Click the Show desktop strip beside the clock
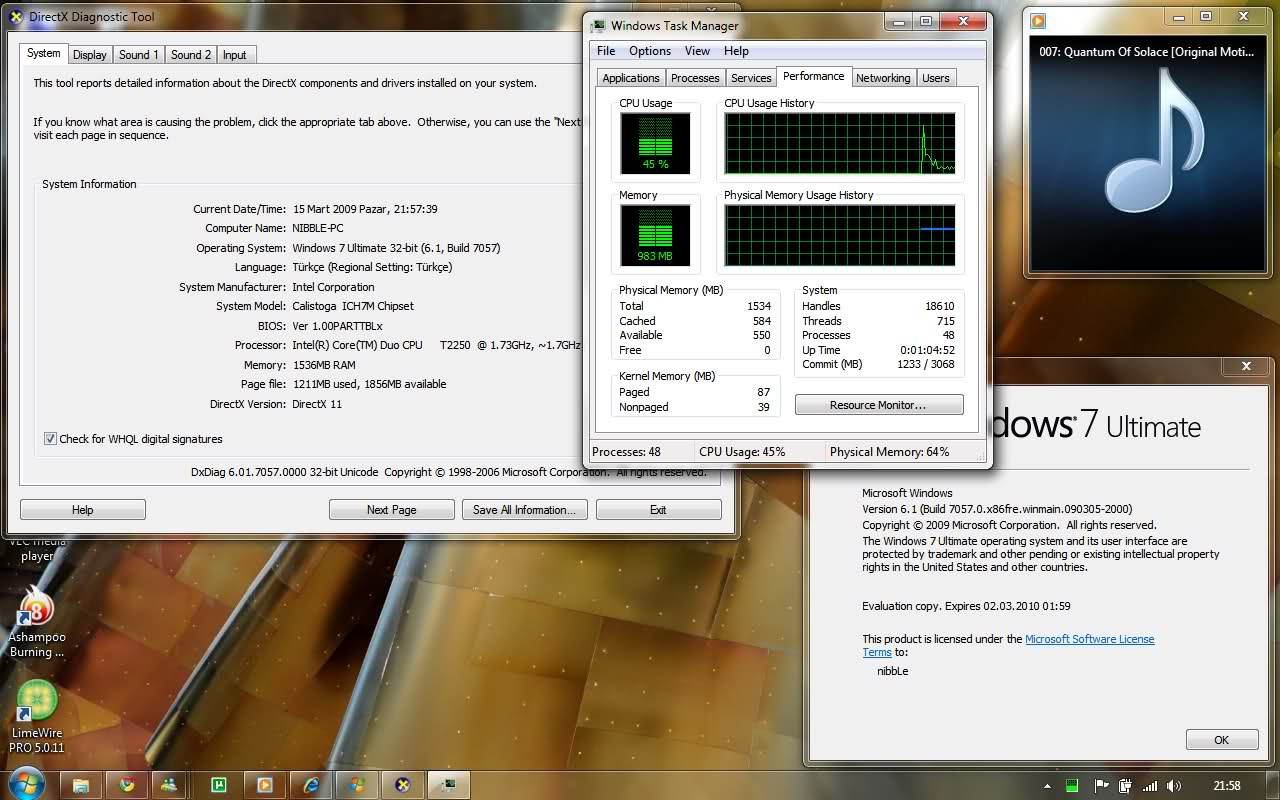 coord(1272,784)
